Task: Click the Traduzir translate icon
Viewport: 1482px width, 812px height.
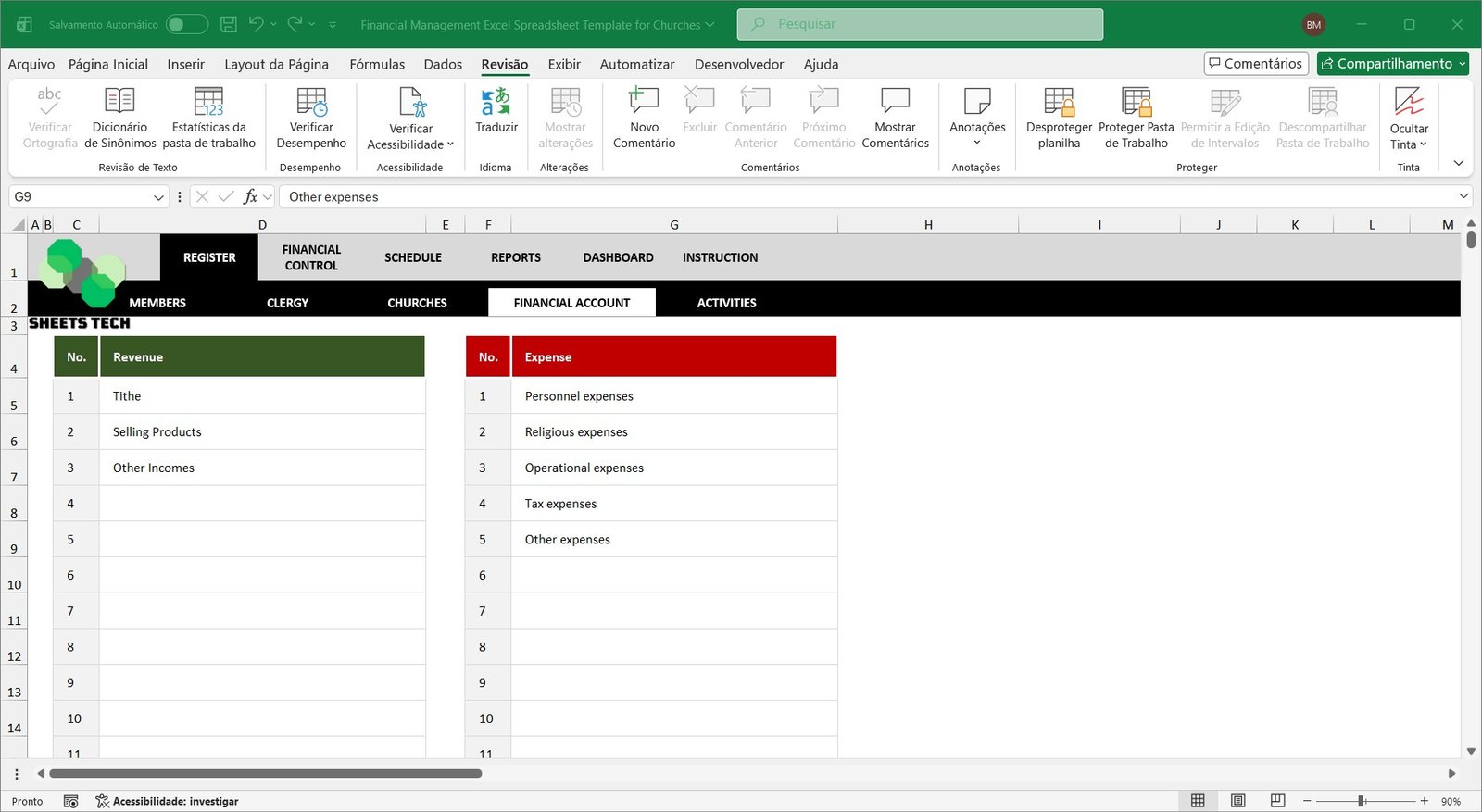Action: pyautogui.click(x=496, y=102)
